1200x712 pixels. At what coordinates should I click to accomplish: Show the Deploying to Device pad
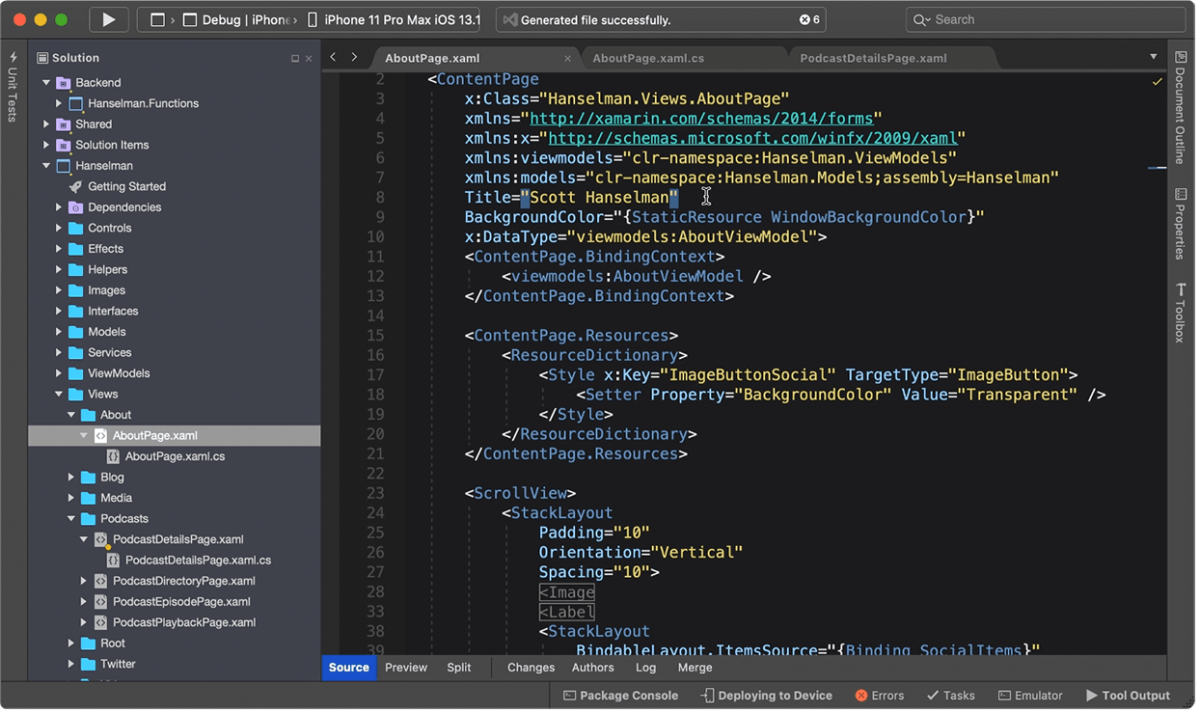click(766, 695)
